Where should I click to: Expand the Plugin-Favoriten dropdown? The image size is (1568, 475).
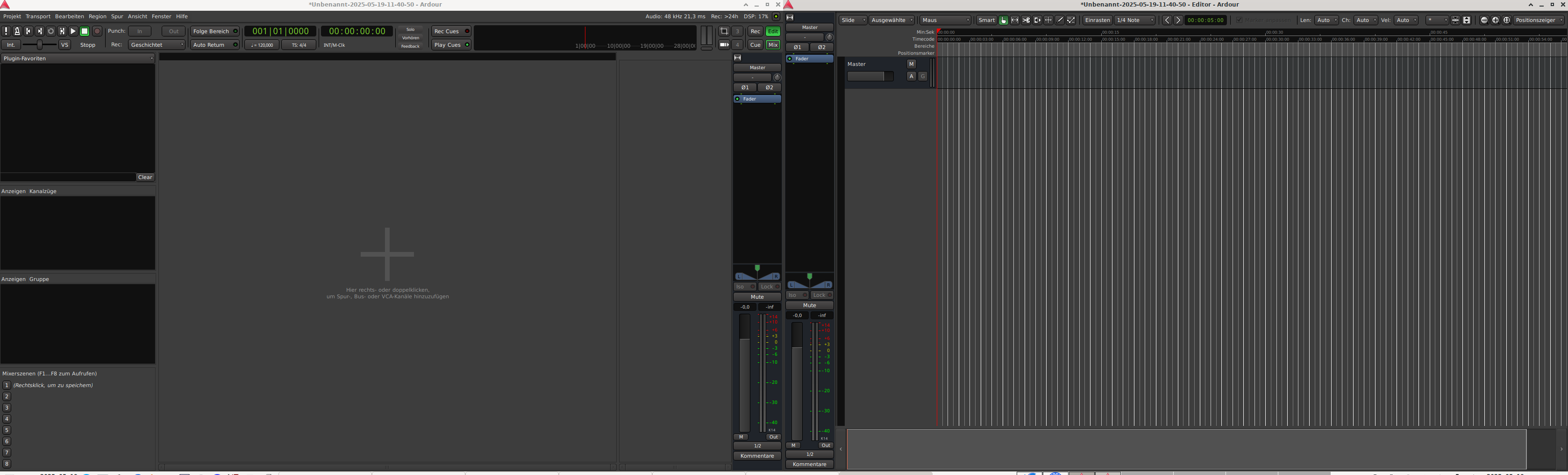(77, 58)
